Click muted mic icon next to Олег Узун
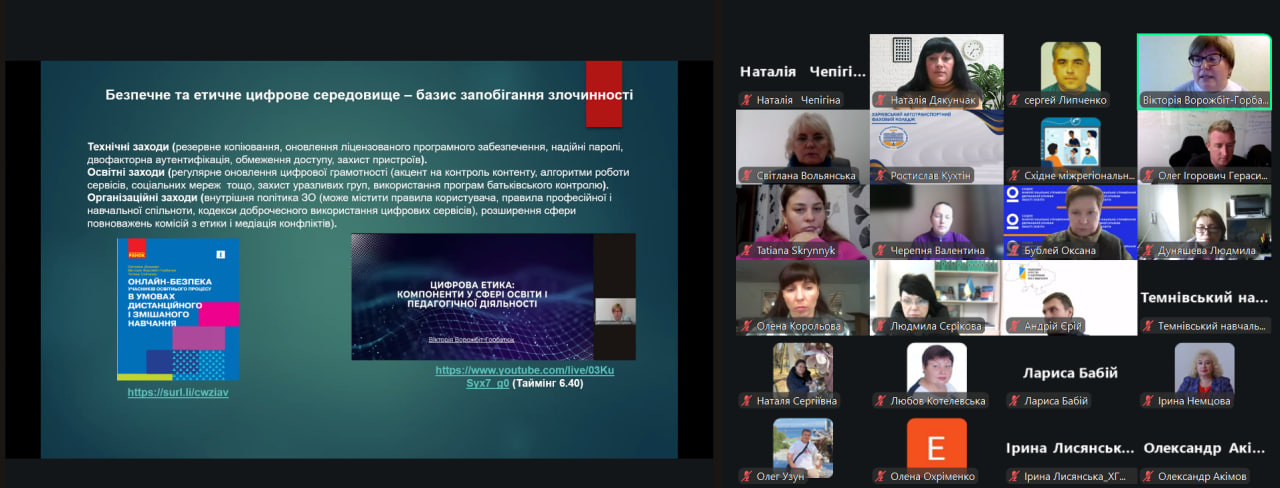The height and width of the screenshot is (488, 1280). [x=746, y=477]
